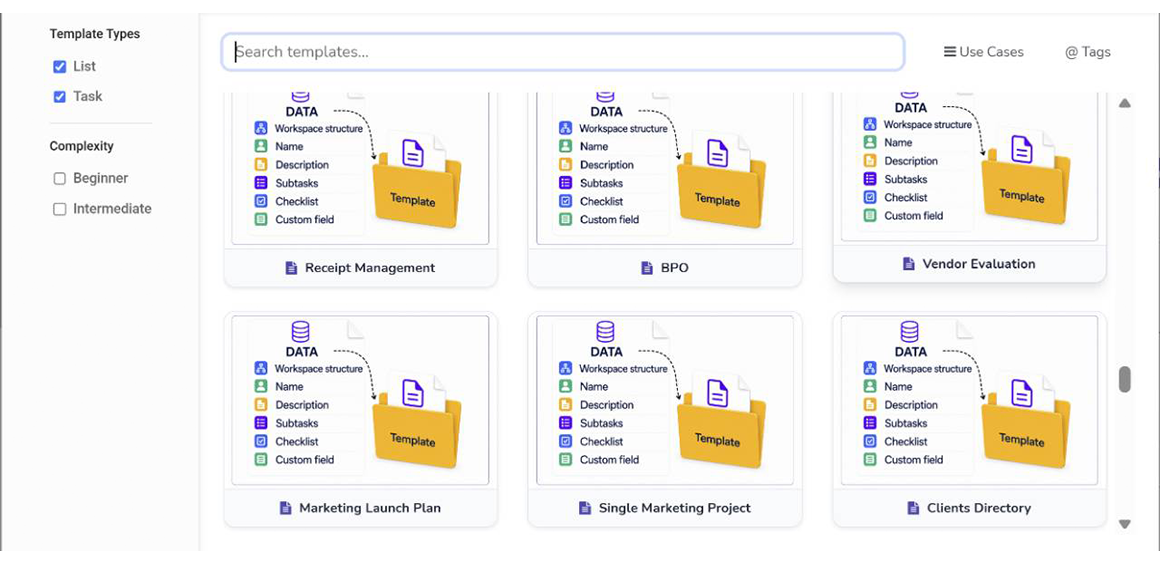The image size is (1160, 563).
Task: Click the database icon in Marketing Launch Plan card
Action: 300,331
